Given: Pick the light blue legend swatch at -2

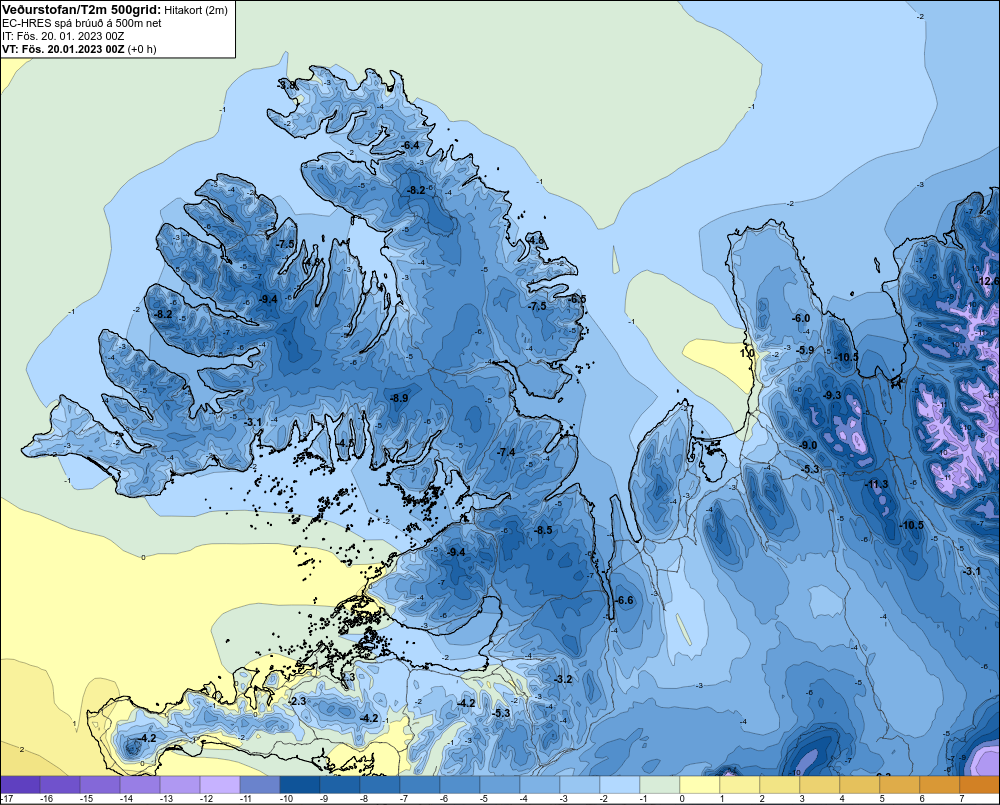Looking at the screenshot, I should coord(620,785).
